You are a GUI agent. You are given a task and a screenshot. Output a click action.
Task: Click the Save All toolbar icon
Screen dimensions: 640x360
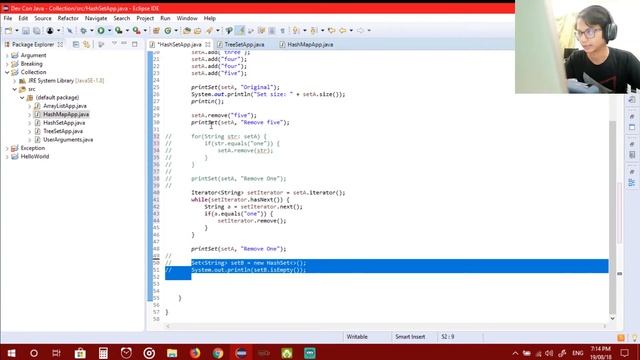[37, 31]
